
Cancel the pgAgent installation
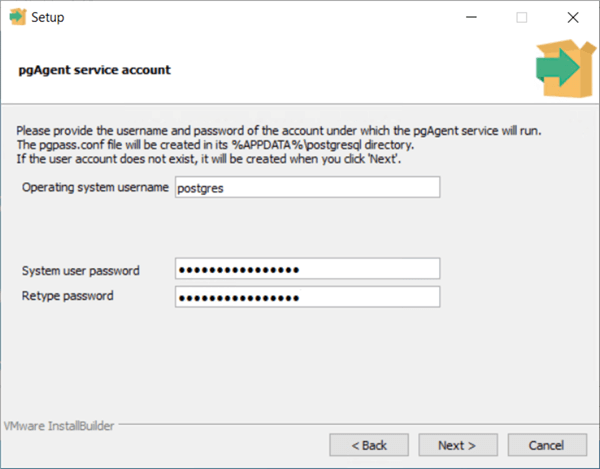(x=546, y=444)
